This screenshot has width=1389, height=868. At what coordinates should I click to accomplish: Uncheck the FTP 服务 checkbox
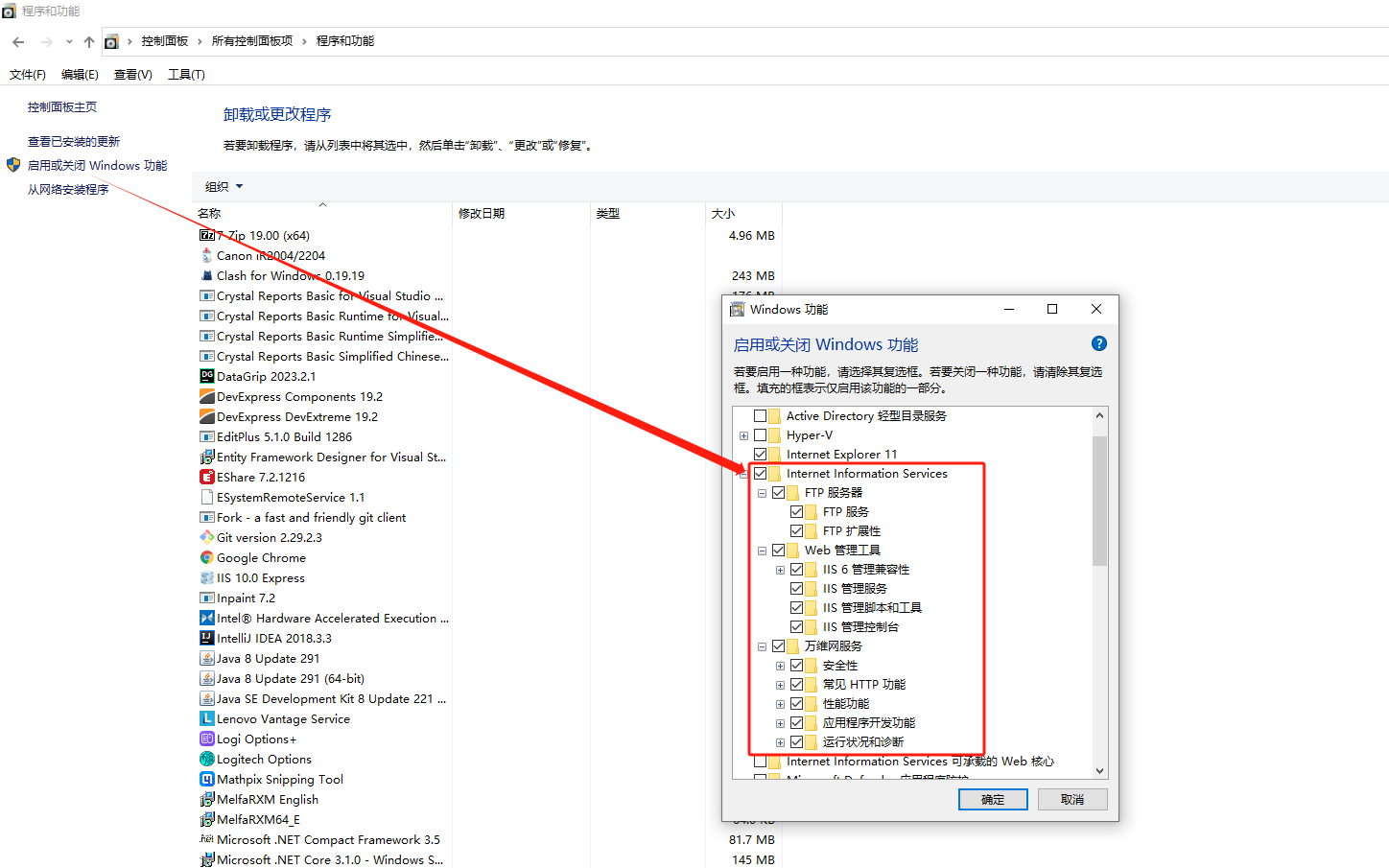tap(796, 511)
